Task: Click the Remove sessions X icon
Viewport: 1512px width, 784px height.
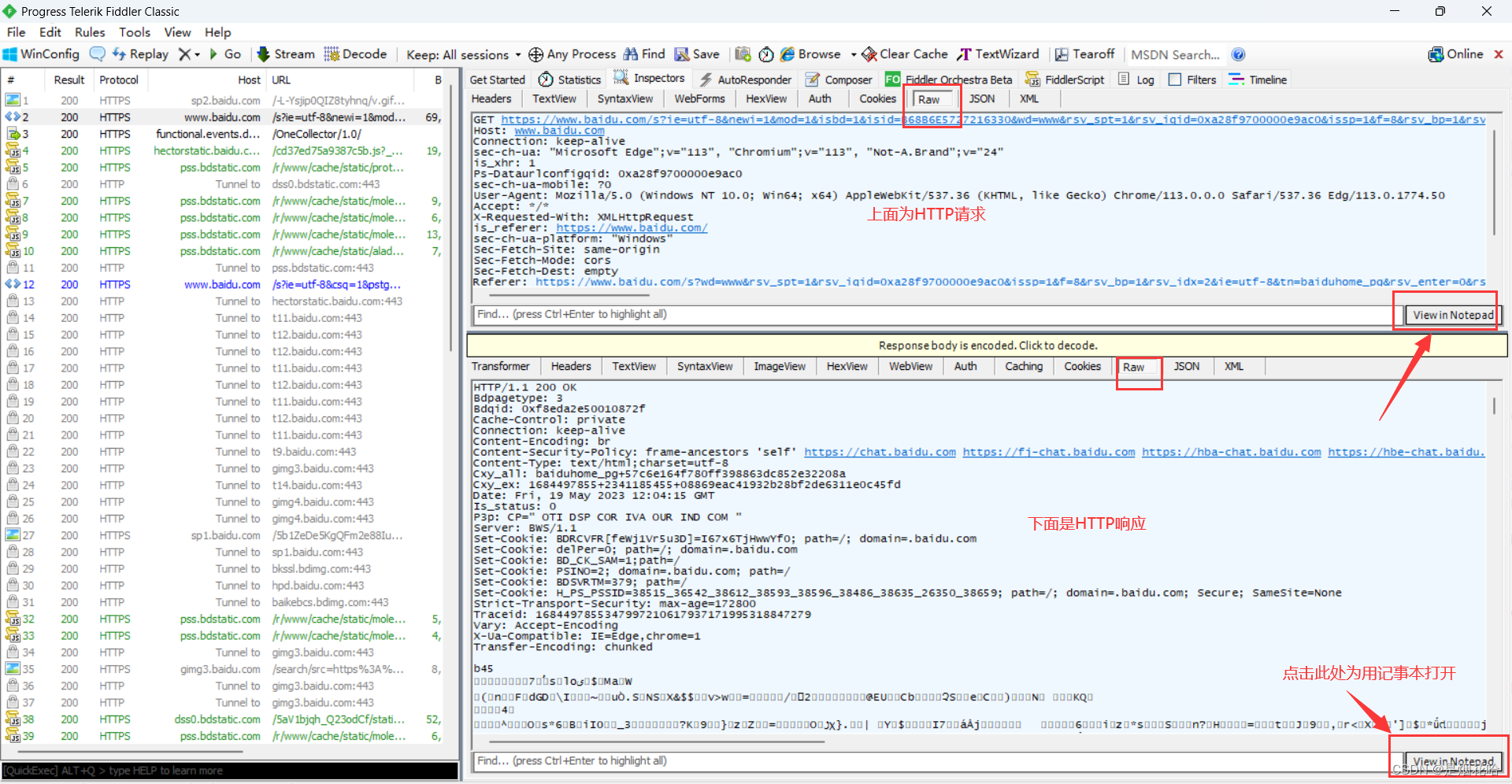Action: (x=184, y=54)
